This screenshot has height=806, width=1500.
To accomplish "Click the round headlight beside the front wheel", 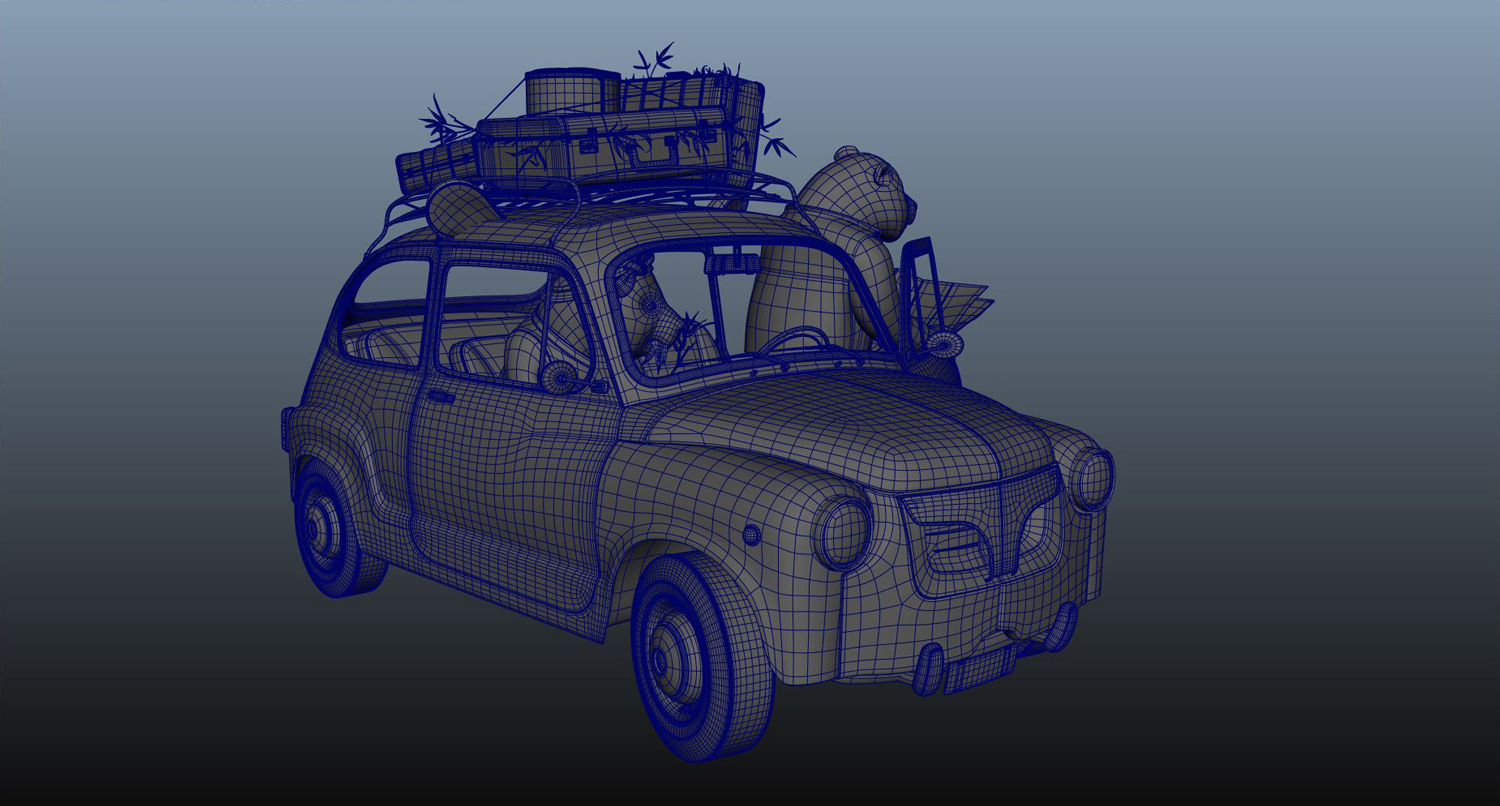I will point(843,530).
